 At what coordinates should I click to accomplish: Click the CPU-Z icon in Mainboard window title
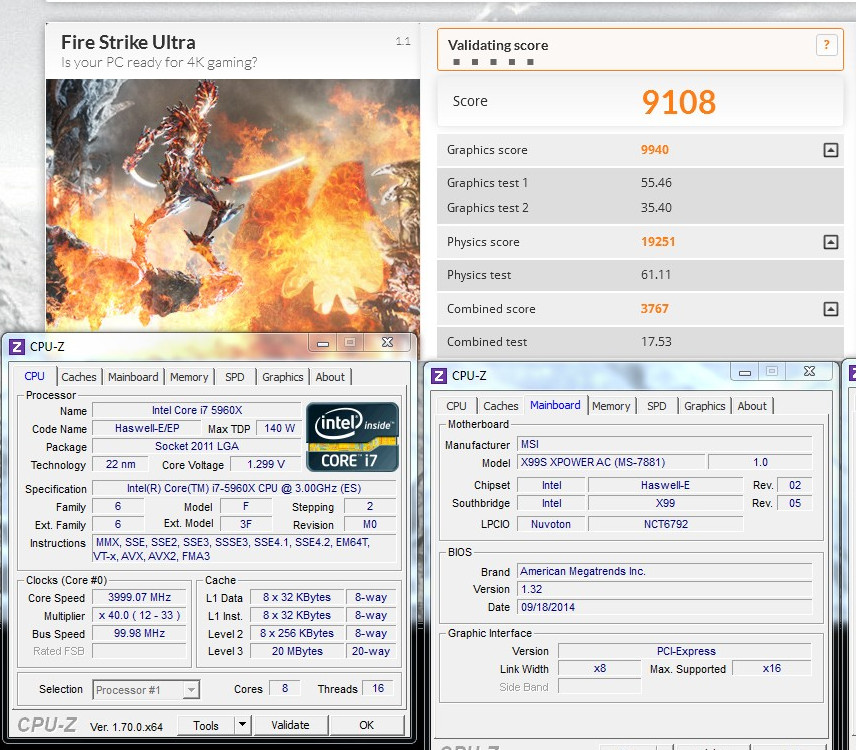tap(439, 375)
